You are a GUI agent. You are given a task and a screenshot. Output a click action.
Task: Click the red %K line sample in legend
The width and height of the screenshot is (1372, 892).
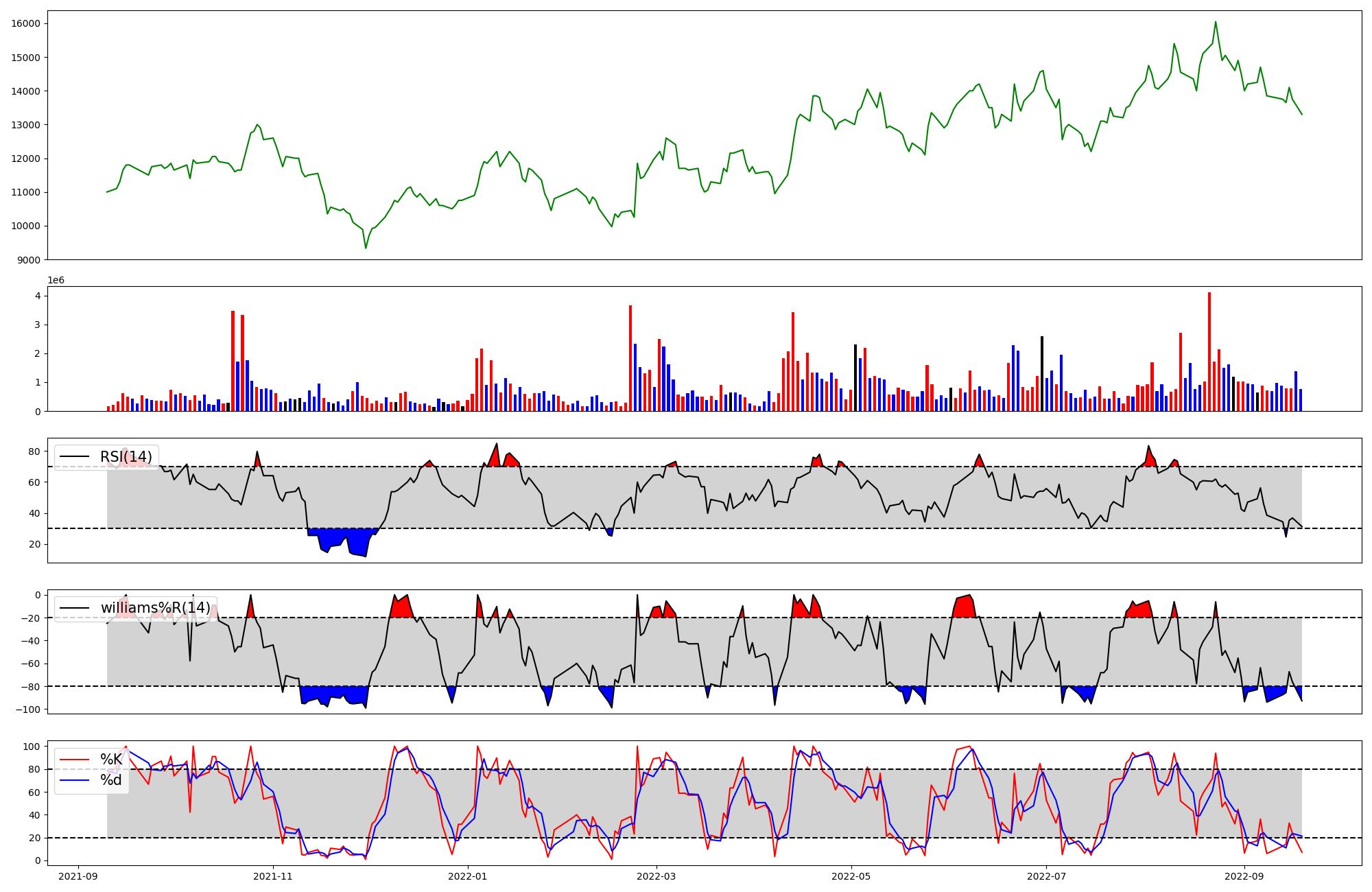coord(75,760)
